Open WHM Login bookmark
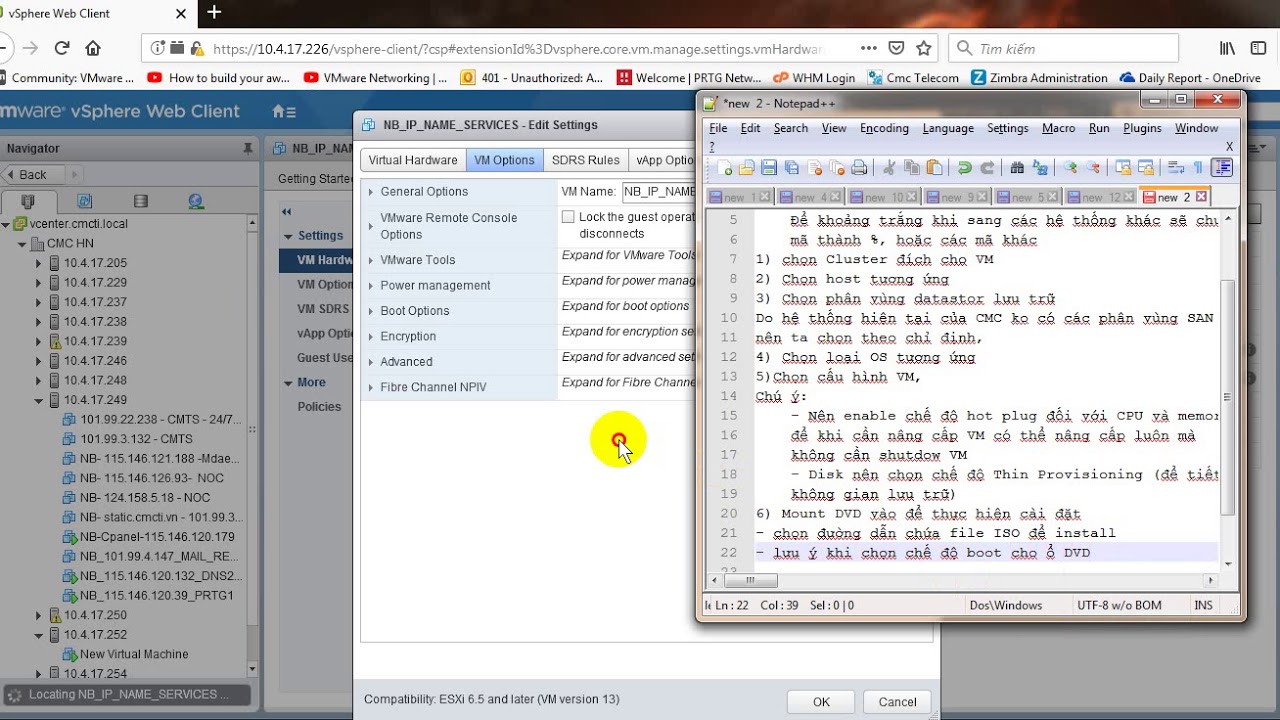Viewport: 1280px width, 720px height. tap(814, 78)
